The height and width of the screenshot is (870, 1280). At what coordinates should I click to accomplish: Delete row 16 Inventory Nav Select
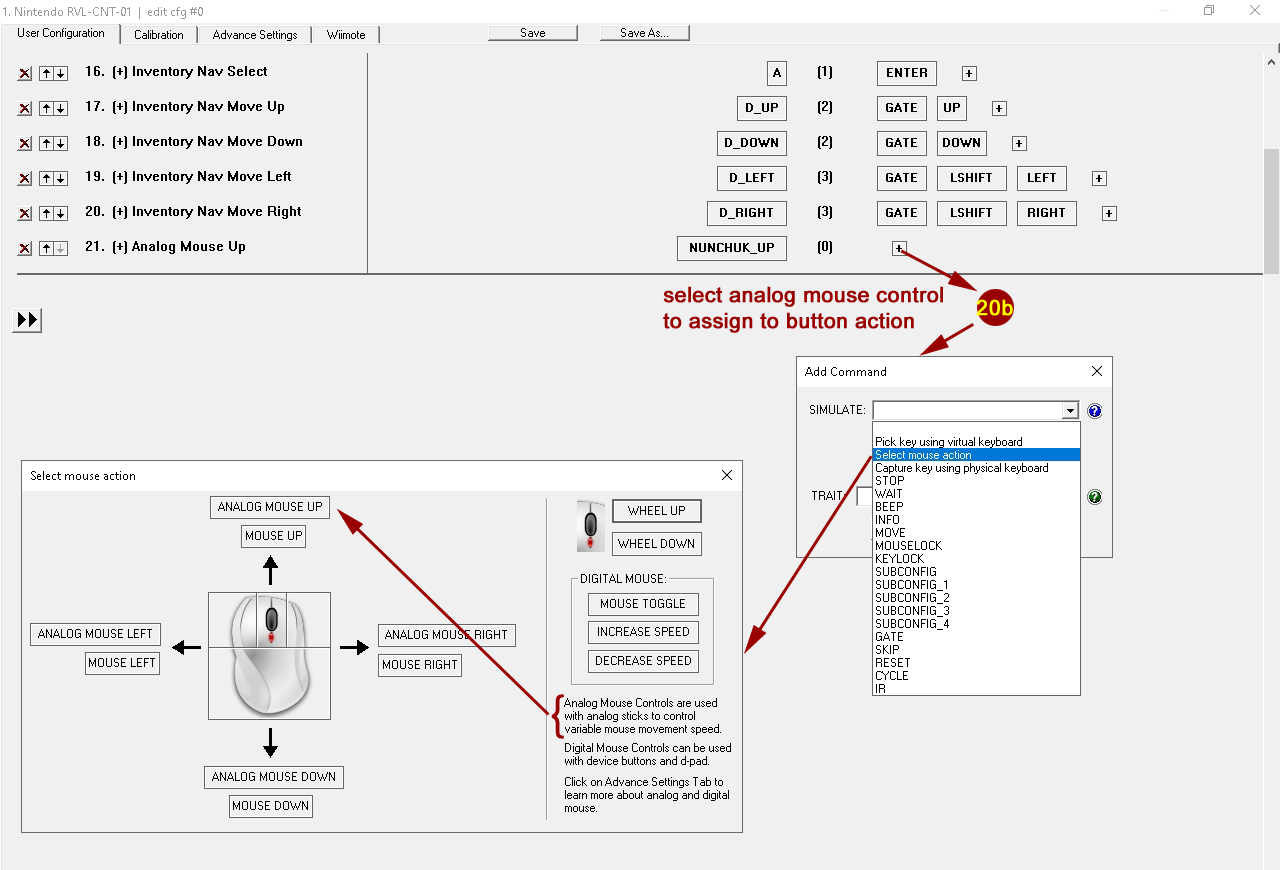(x=25, y=73)
